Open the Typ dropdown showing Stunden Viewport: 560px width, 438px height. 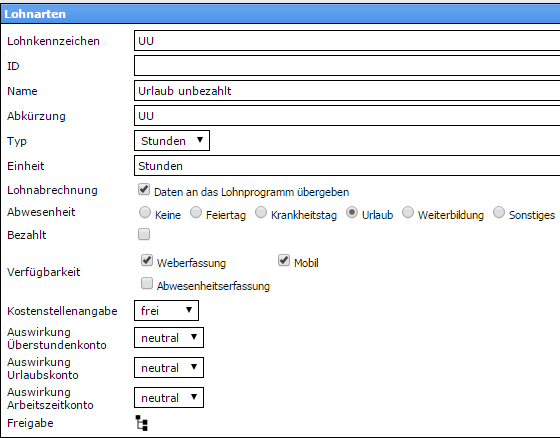(172, 141)
